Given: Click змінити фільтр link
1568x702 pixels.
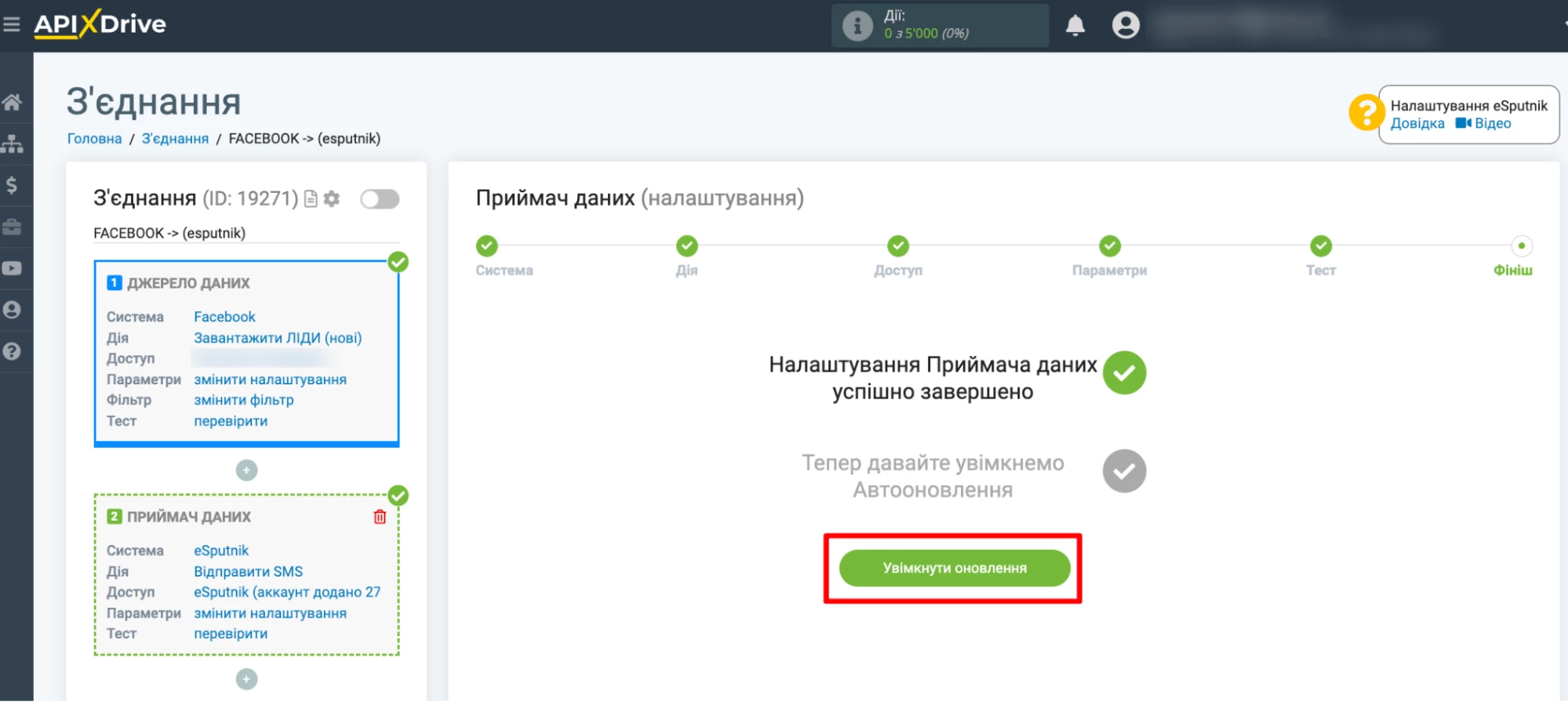Looking at the screenshot, I should click(244, 400).
